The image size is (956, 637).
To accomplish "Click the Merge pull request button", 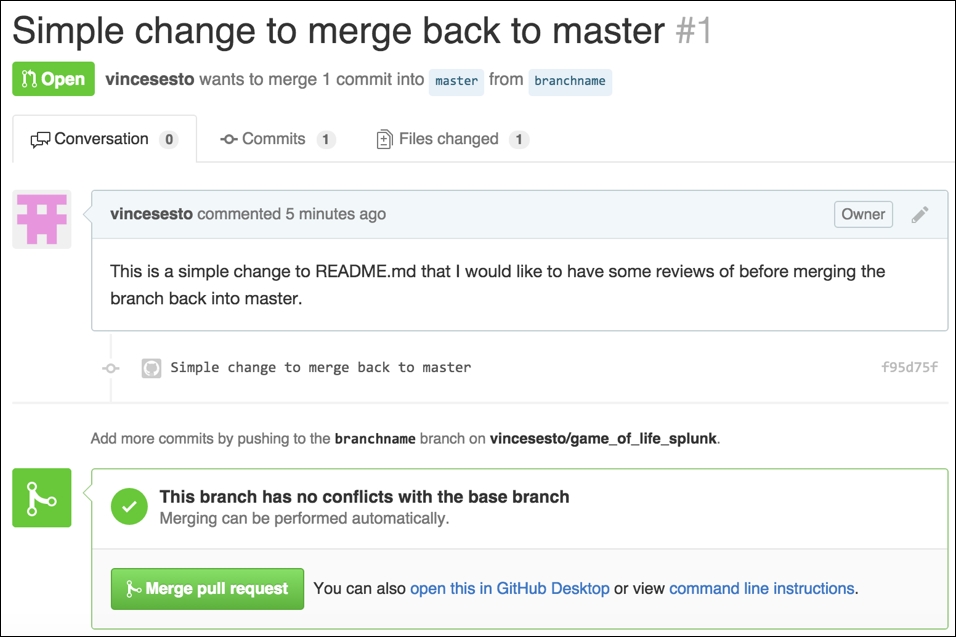I will pyautogui.click(x=206, y=589).
